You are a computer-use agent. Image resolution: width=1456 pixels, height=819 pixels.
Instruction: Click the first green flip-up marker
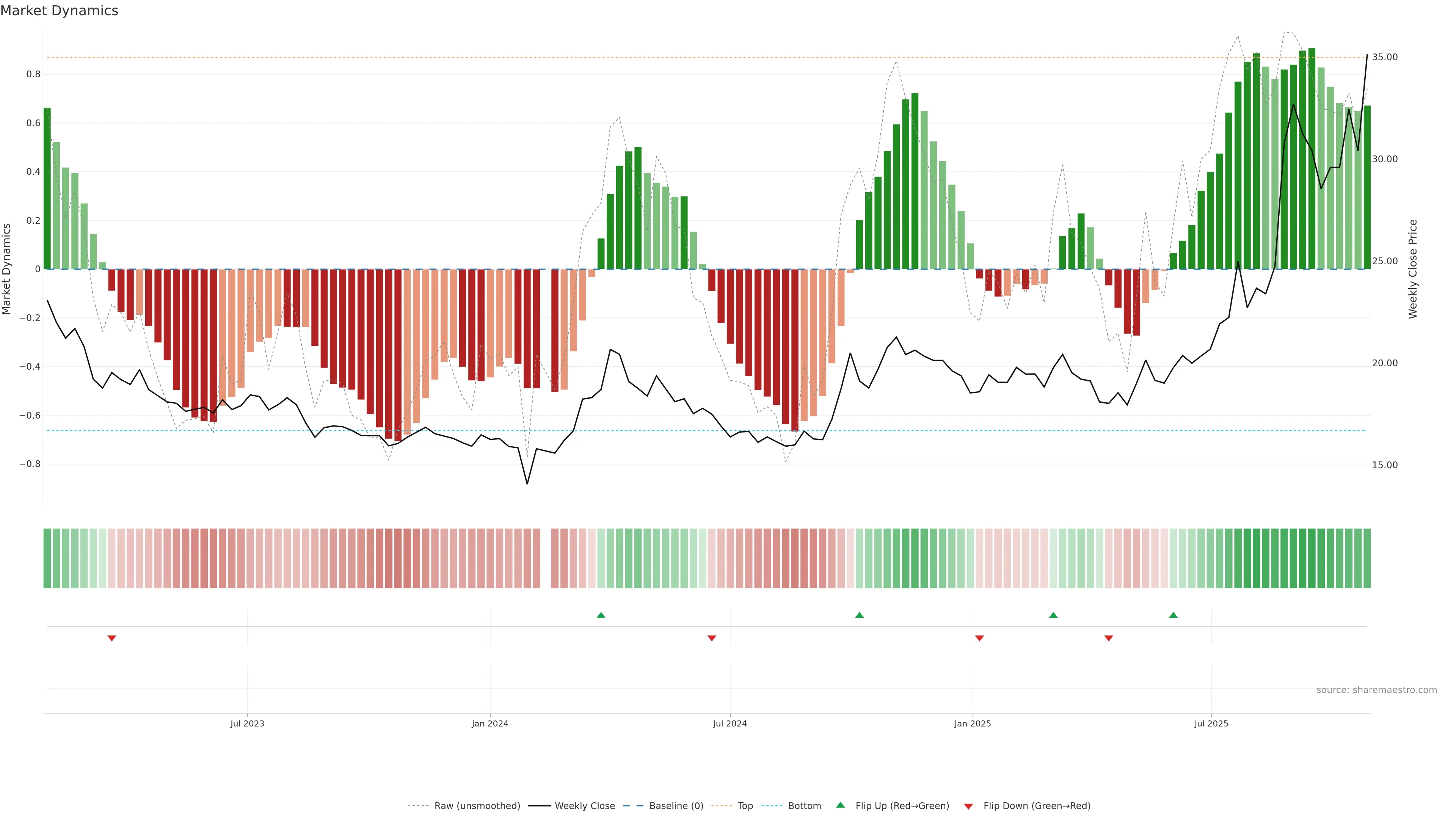601,615
